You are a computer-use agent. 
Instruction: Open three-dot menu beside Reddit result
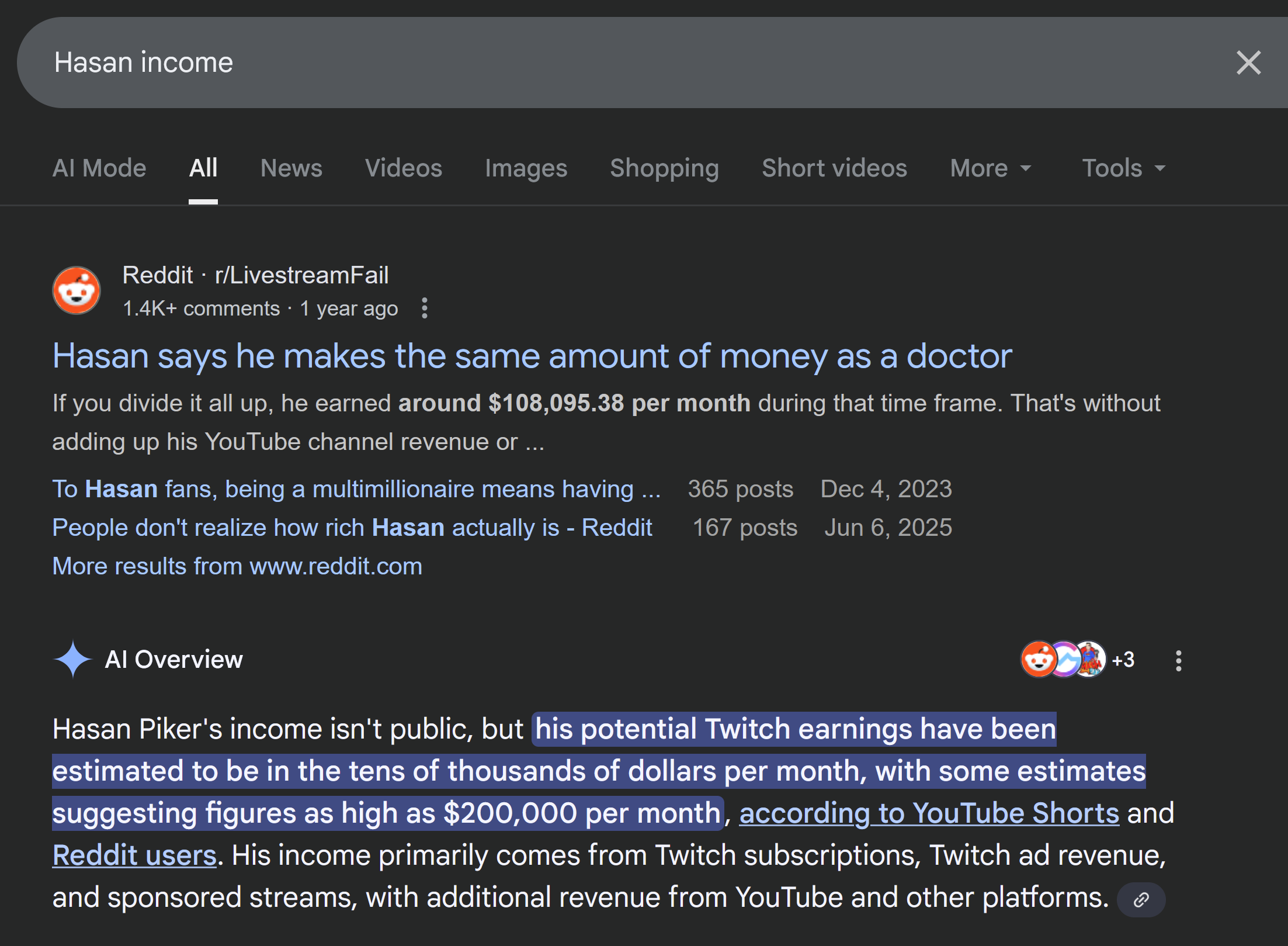(425, 308)
